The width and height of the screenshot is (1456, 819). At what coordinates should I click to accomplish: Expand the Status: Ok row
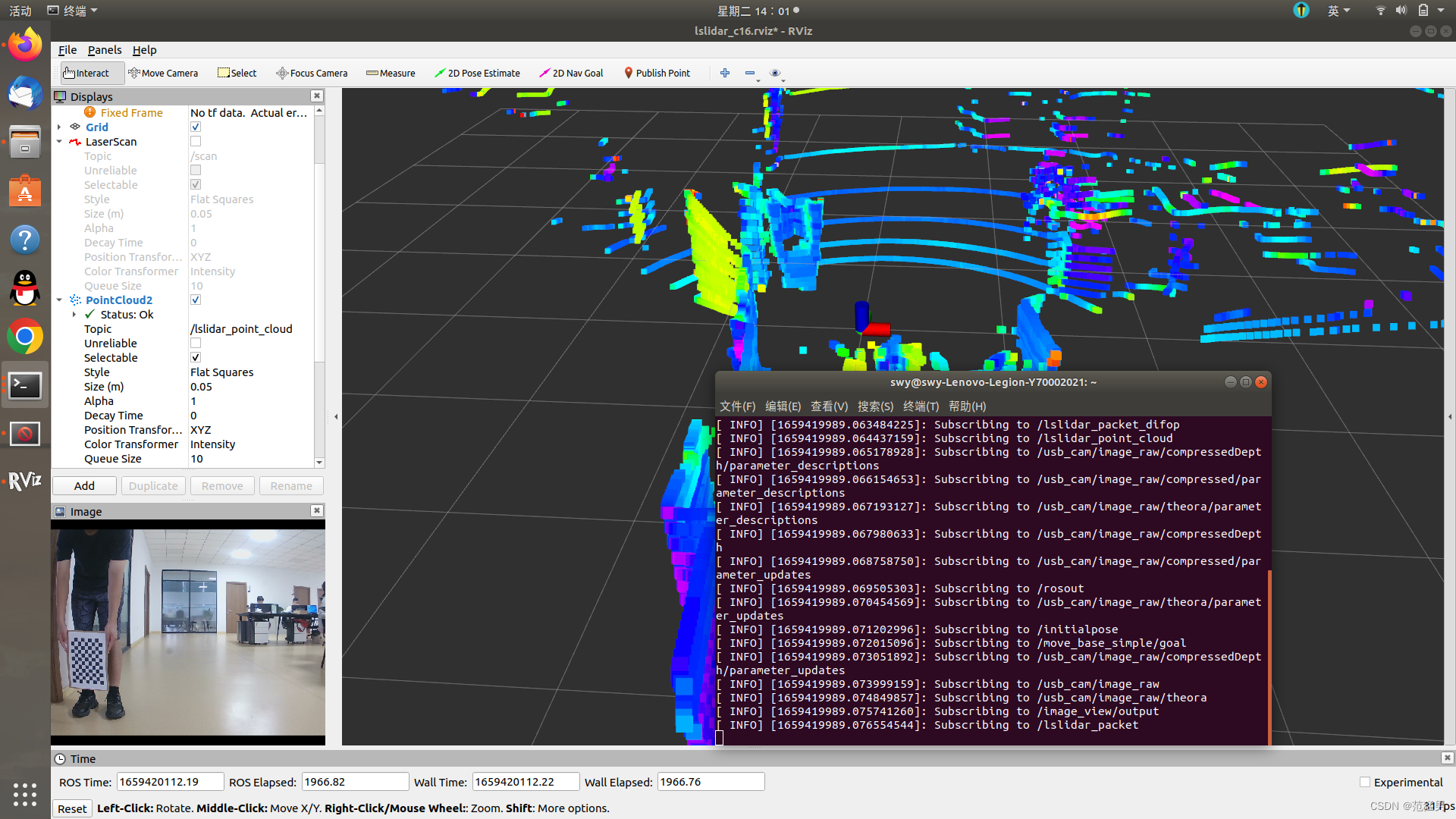74,314
